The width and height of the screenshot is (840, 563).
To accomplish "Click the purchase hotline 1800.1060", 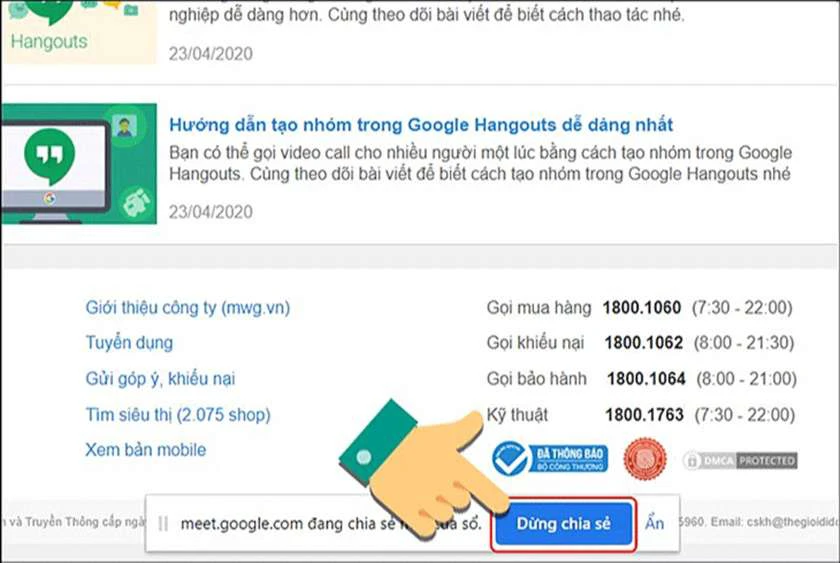I will click(x=642, y=307).
